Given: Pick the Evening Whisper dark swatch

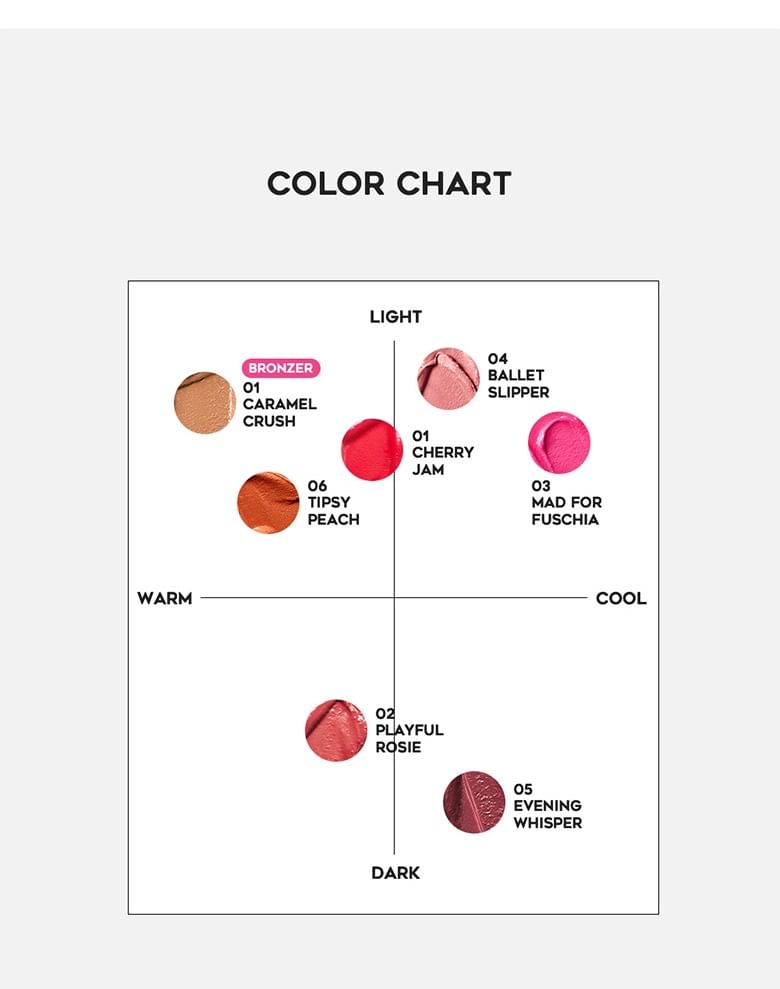Looking at the screenshot, I should point(474,802).
